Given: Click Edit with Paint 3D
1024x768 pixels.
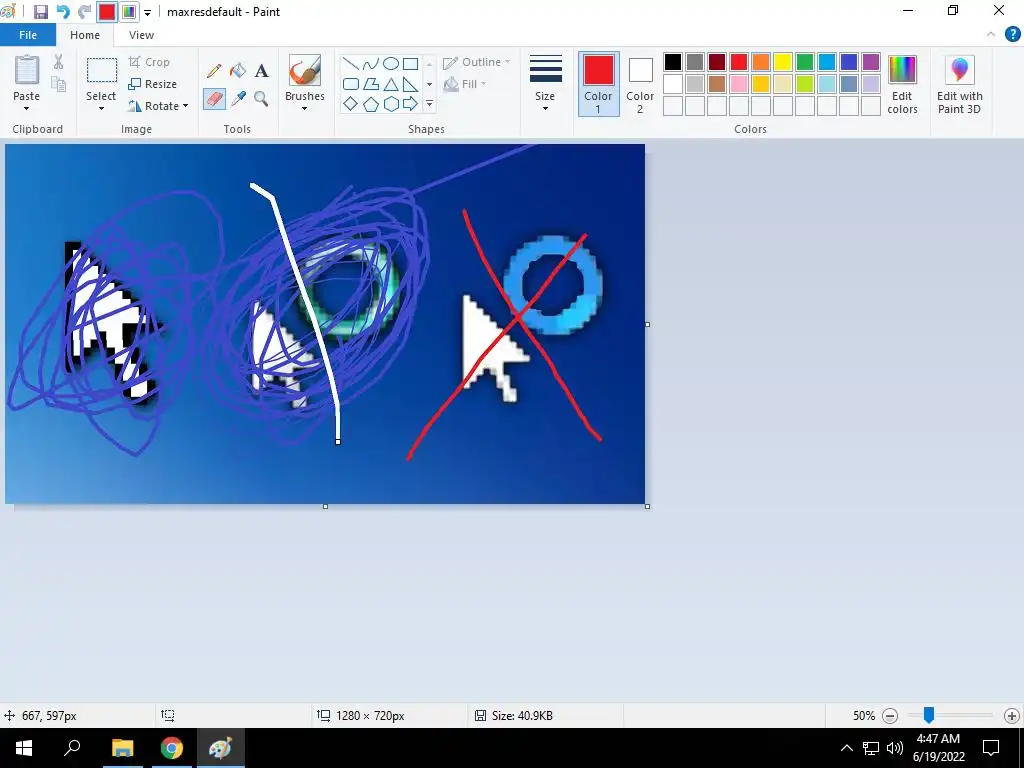Looking at the screenshot, I should (959, 84).
